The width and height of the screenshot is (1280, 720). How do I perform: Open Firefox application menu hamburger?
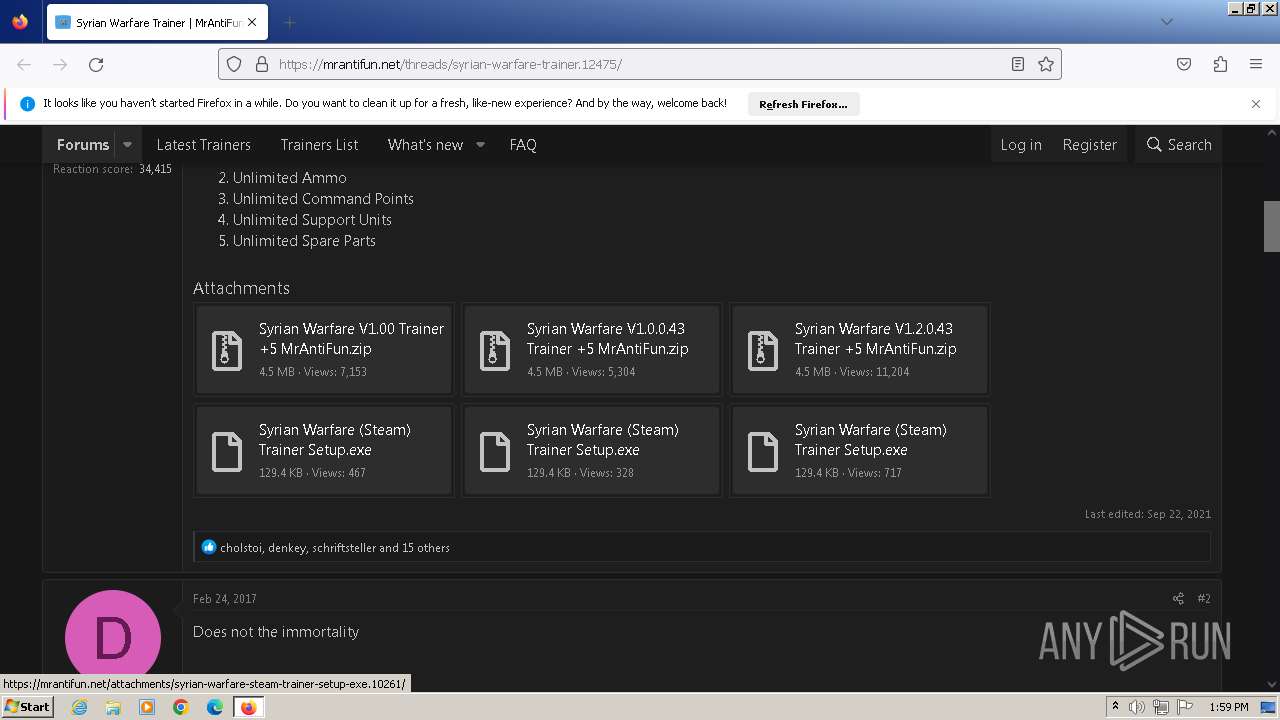1256,64
